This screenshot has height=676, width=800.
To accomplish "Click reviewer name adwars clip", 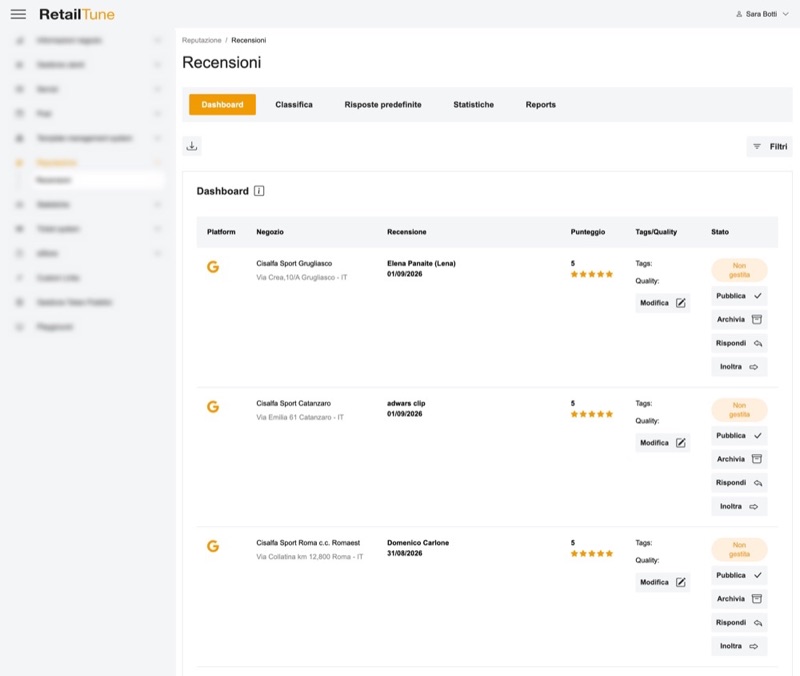I will coord(406,403).
